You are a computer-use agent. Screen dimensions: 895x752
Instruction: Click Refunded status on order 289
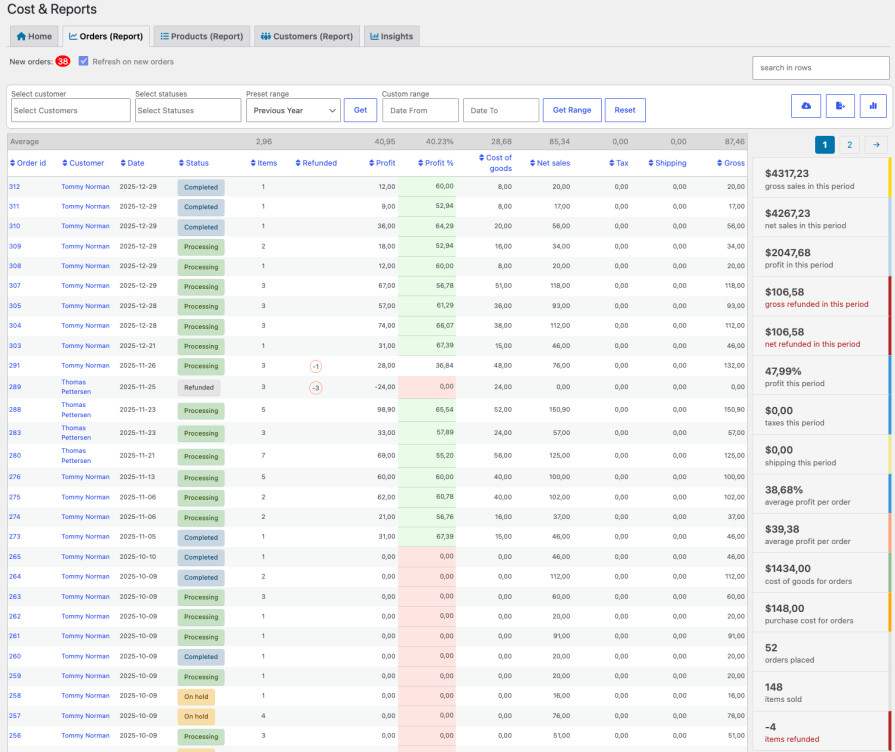click(199, 387)
